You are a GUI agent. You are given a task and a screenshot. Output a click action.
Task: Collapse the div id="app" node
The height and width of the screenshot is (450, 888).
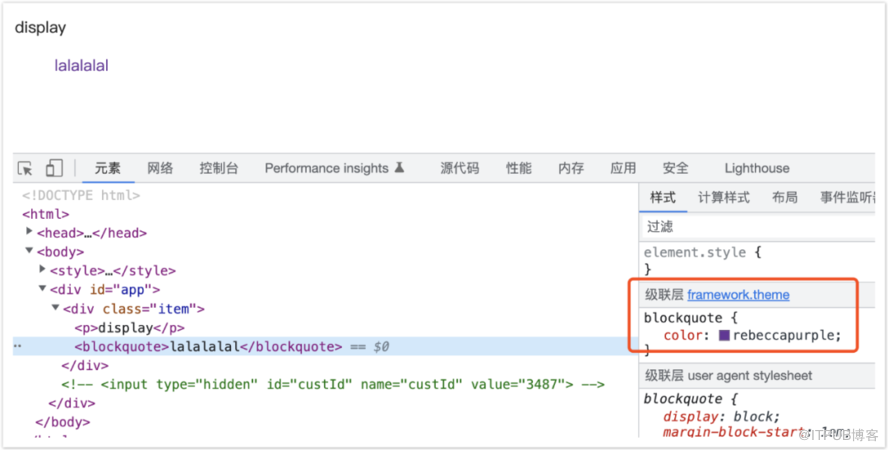[x=42, y=289]
